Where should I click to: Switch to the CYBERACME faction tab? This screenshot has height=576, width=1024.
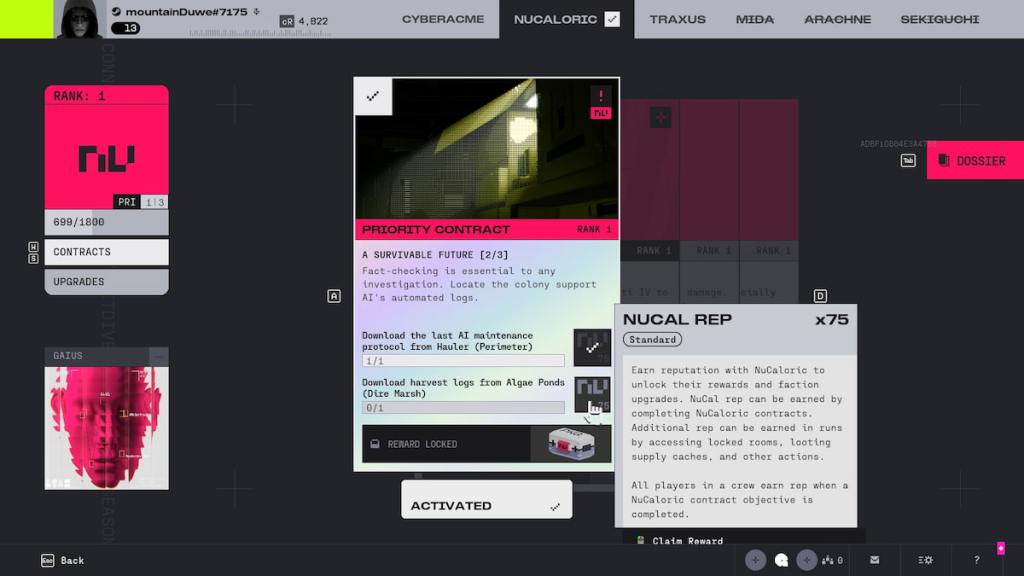click(x=442, y=19)
